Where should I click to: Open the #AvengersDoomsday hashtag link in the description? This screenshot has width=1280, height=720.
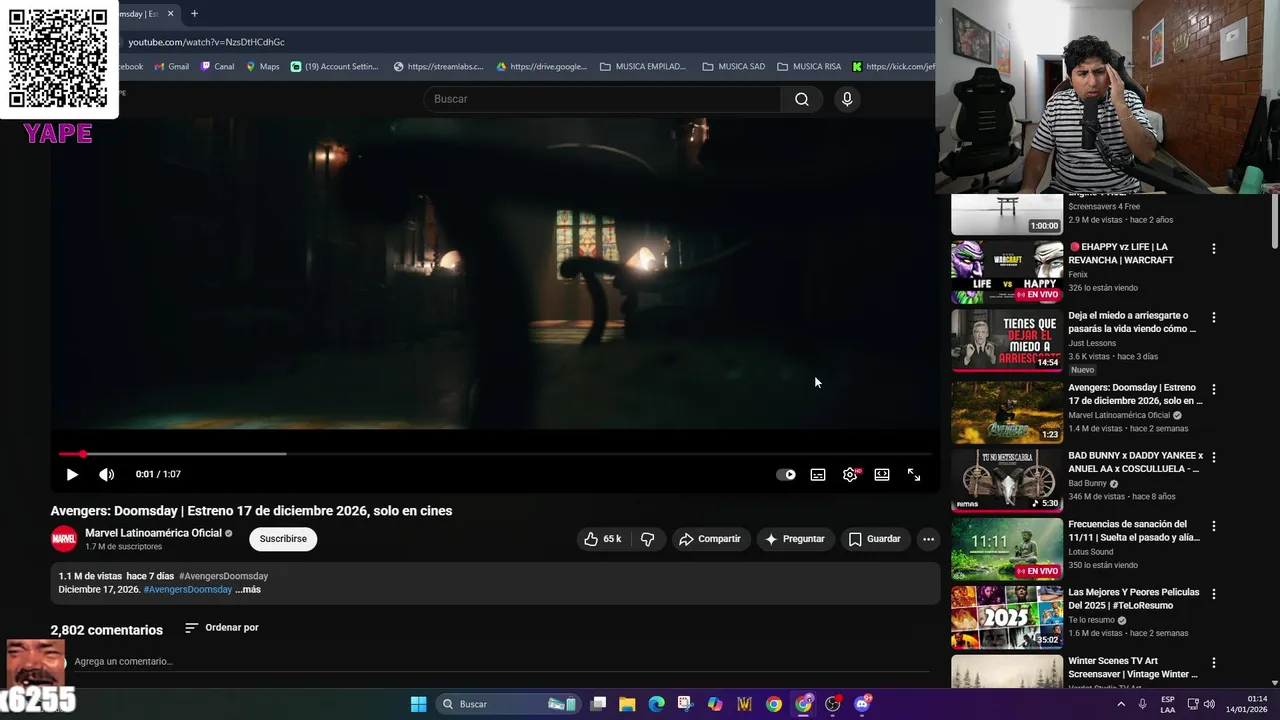[188, 590]
